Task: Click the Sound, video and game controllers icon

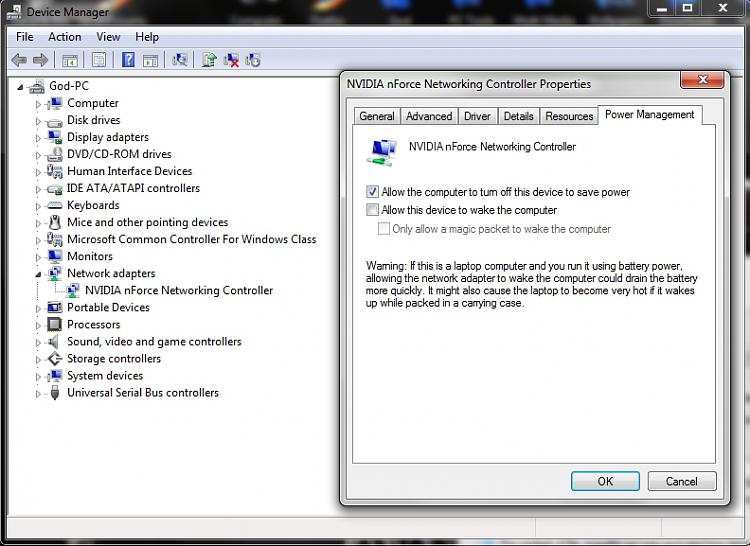Action: [54, 341]
